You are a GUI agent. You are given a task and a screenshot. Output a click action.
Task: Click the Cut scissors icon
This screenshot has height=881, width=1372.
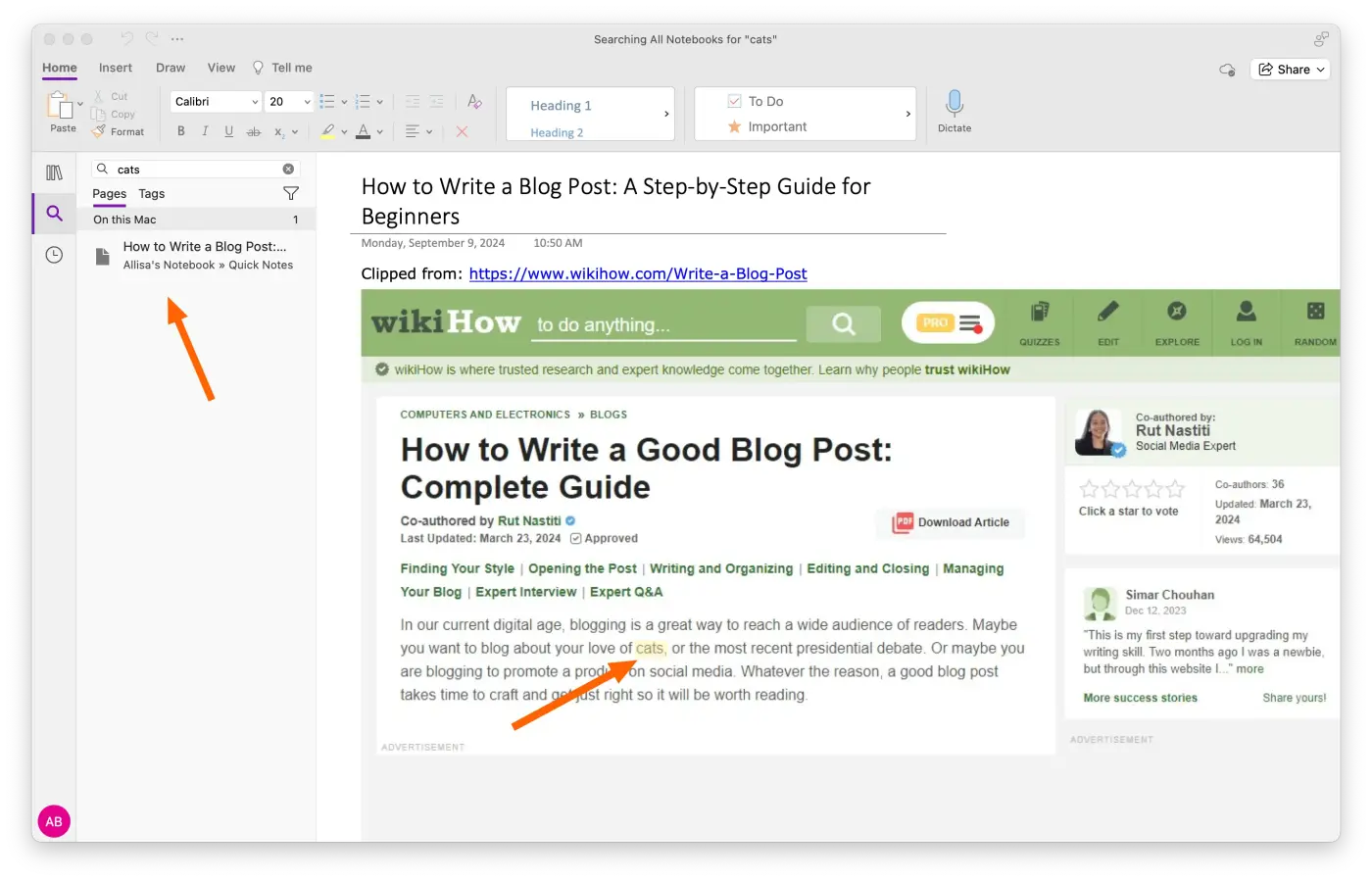(x=98, y=96)
